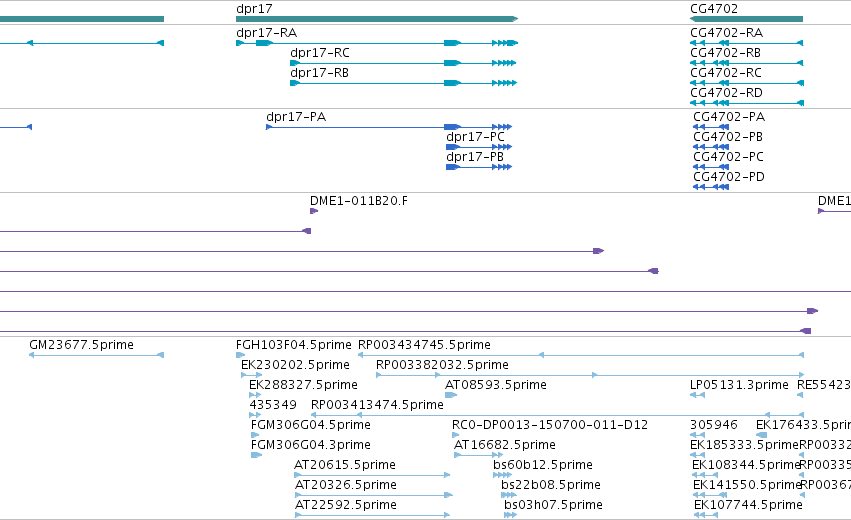This screenshot has height=520, width=851.
Task: Click the FGH103F04.5prime exon glyph
Action: click(240, 355)
